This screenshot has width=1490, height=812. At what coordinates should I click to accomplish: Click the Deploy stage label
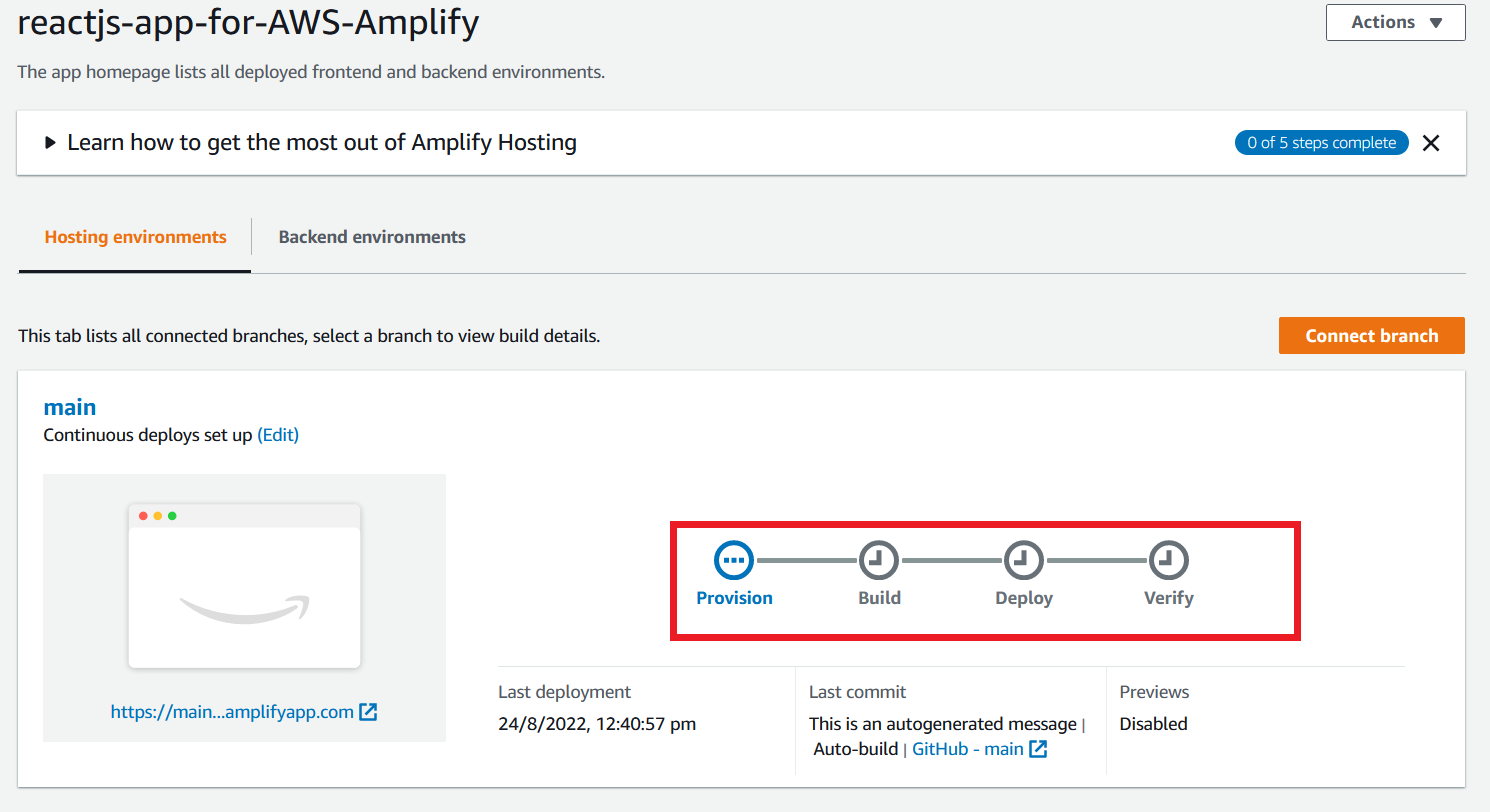coord(1024,598)
